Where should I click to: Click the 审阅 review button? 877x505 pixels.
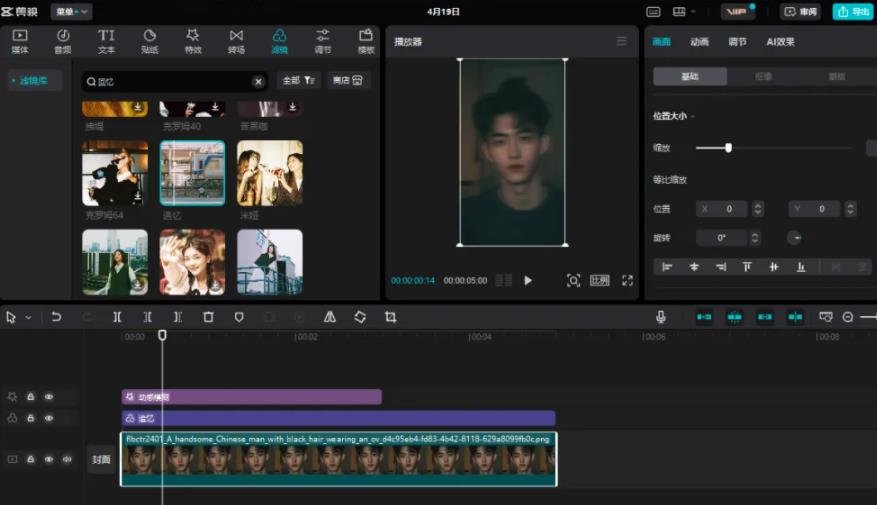tap(800, 12)
